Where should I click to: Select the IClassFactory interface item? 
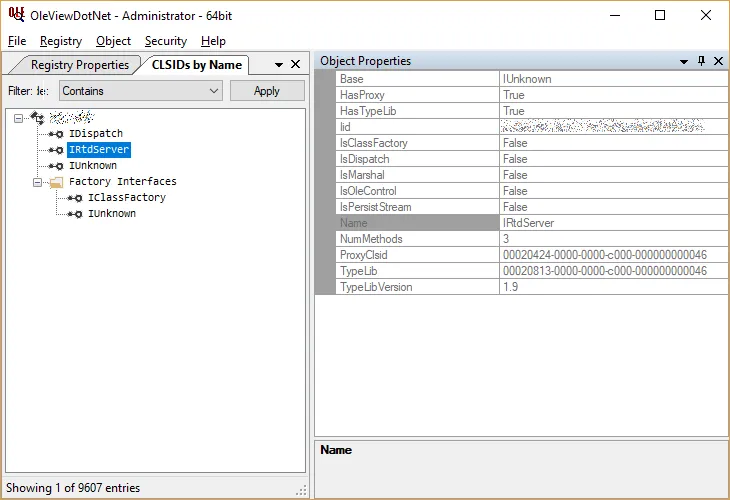pyautogui.click(x=127, y=197)
